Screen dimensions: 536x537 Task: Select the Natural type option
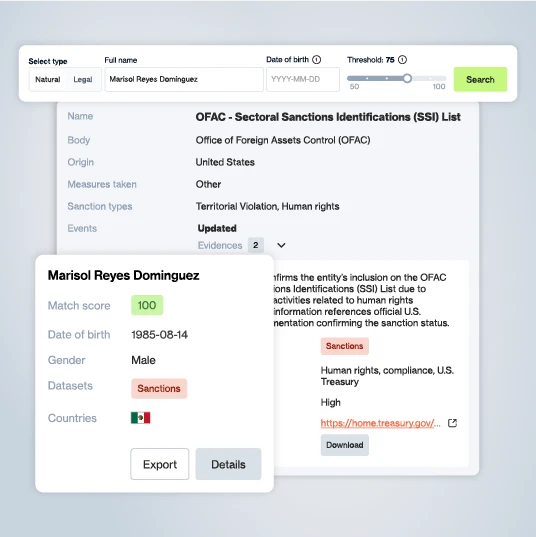(48, 79)
